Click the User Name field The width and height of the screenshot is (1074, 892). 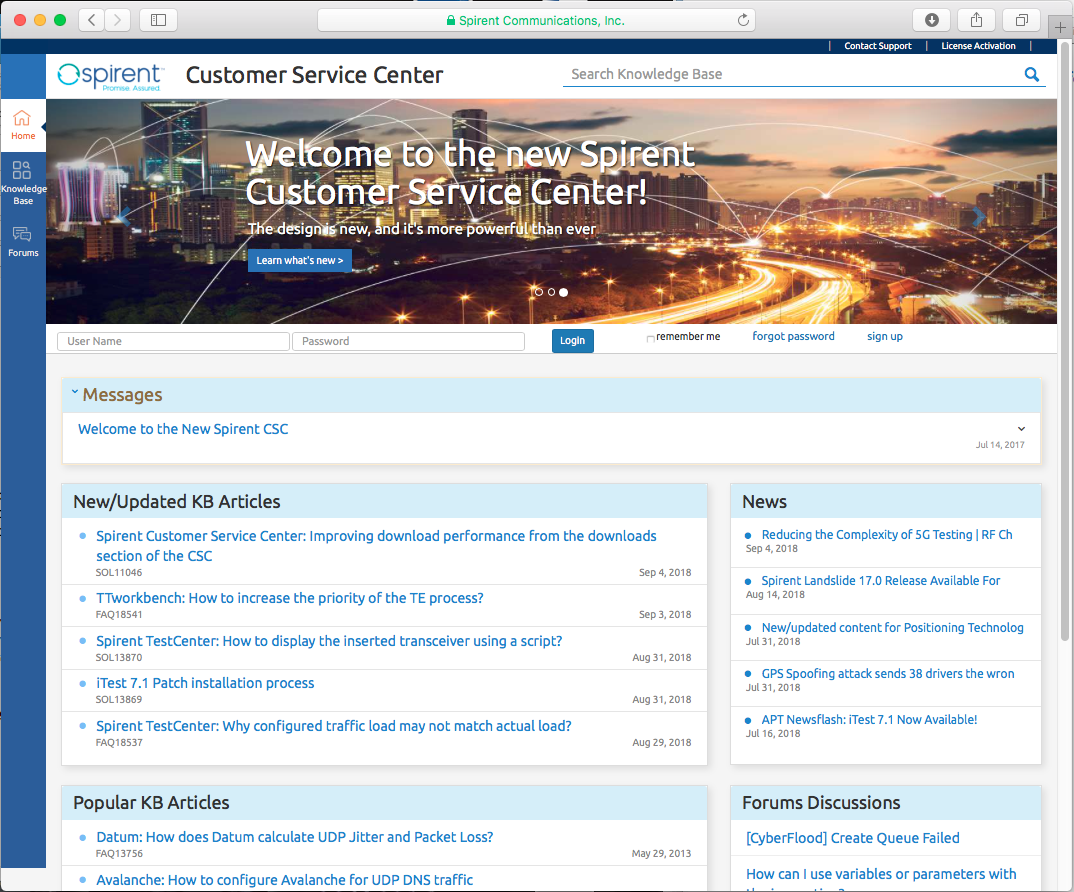(173, 341)
